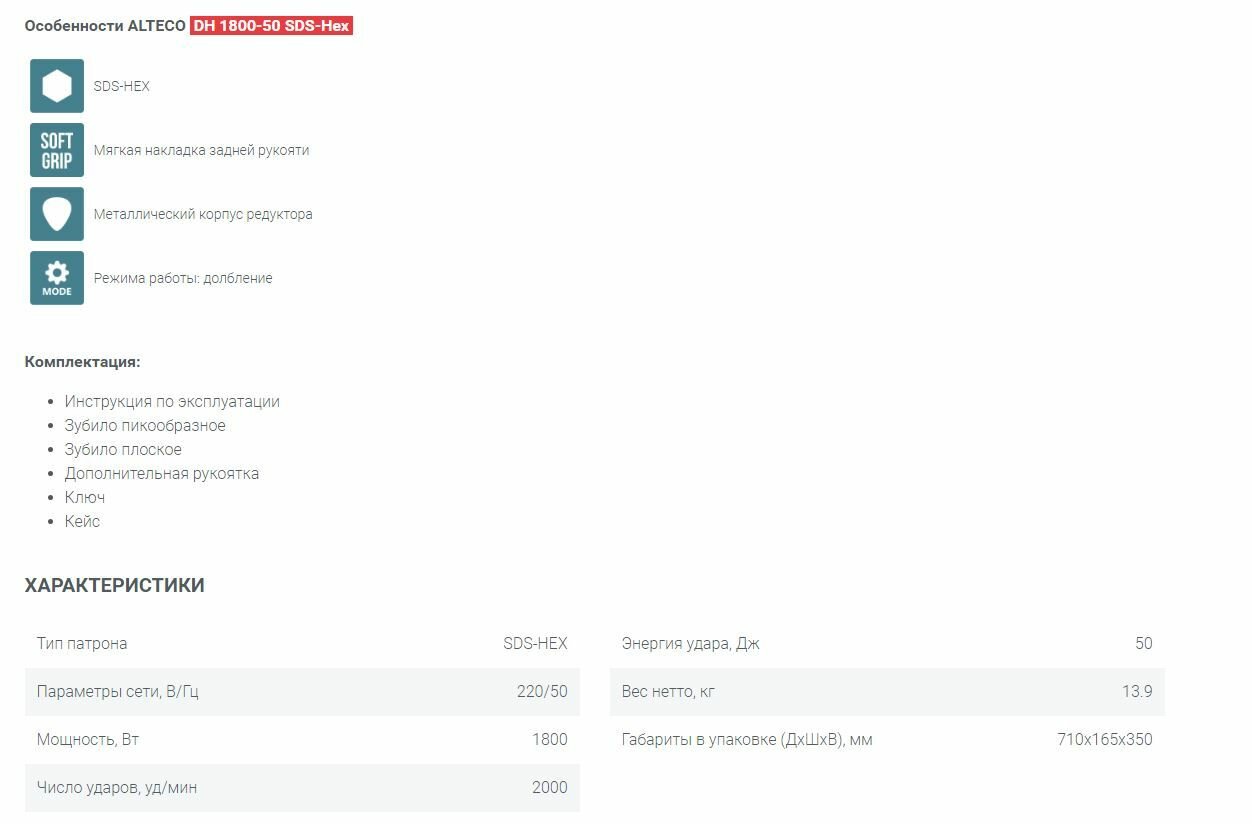Click the 'ХАРАКТЕРИСТИКИ' section heading
Viewport: 1252px width, 824px height.
point(115,586)
